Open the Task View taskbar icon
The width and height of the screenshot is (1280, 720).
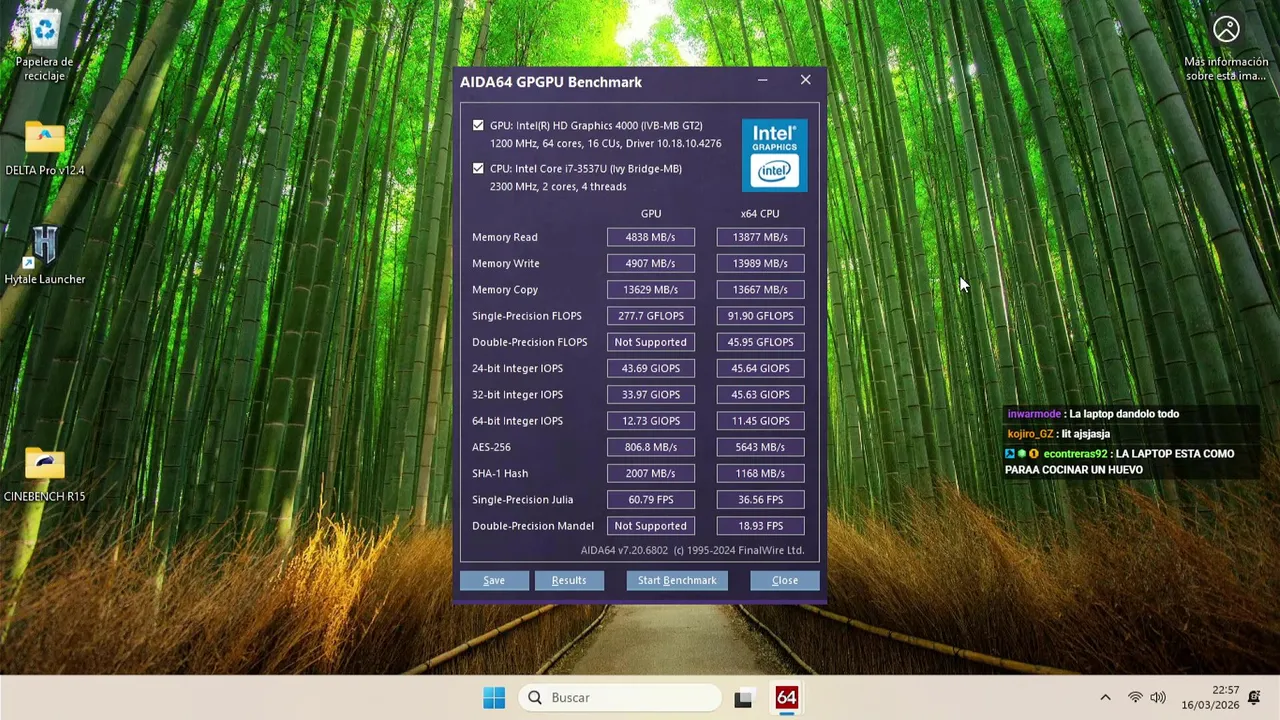(x=743, y=698)
